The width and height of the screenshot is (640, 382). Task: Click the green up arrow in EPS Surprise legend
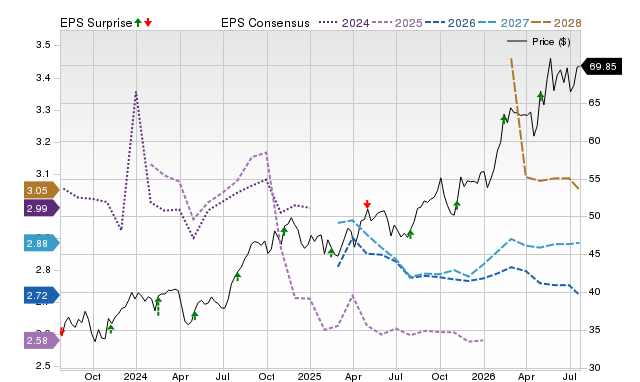click(138, 23)
